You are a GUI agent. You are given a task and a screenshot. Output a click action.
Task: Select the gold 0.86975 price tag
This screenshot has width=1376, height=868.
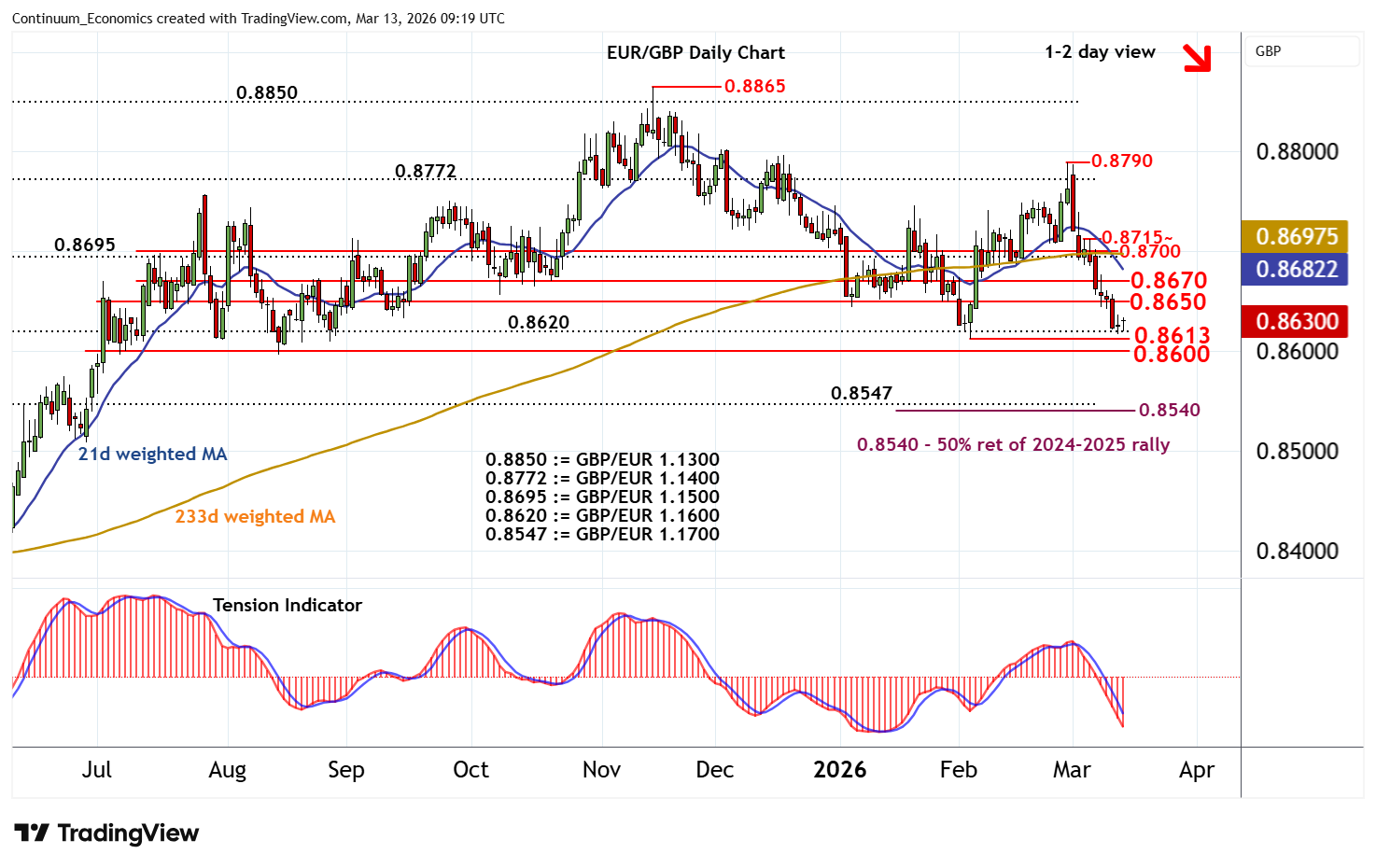coord(1296,236)
